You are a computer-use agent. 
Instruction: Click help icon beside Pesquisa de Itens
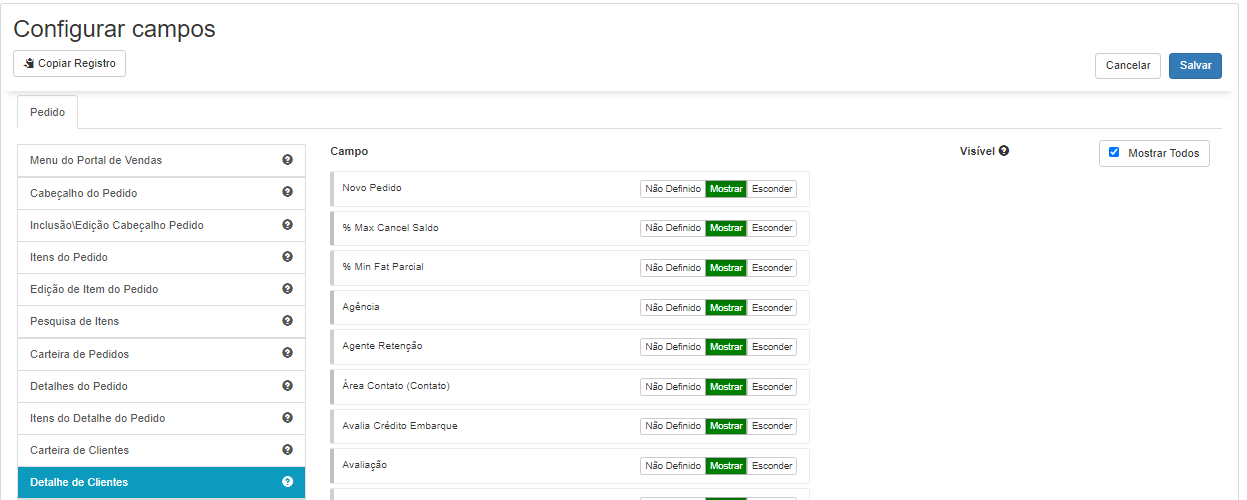pos(287,321)
